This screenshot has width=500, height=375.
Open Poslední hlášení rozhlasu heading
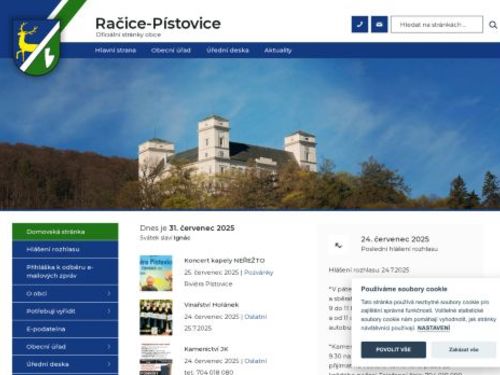coord(399,249)
